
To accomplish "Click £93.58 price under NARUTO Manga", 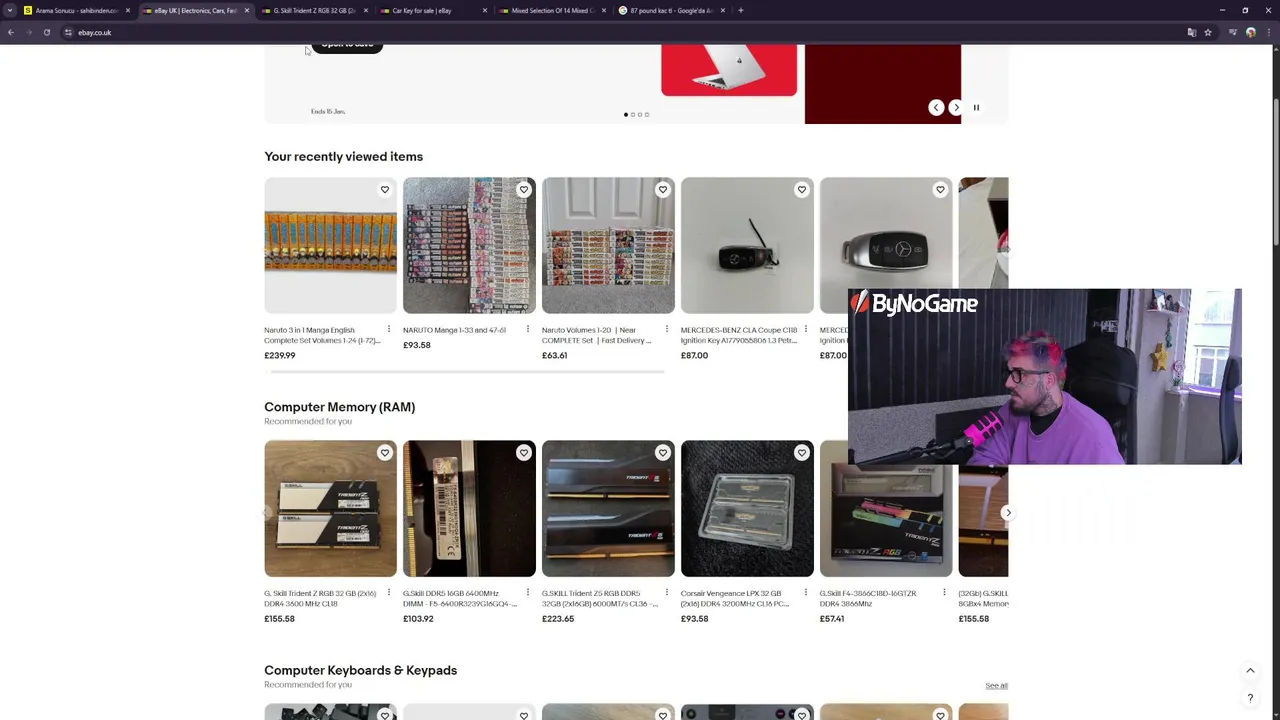I will coord(417,345).
